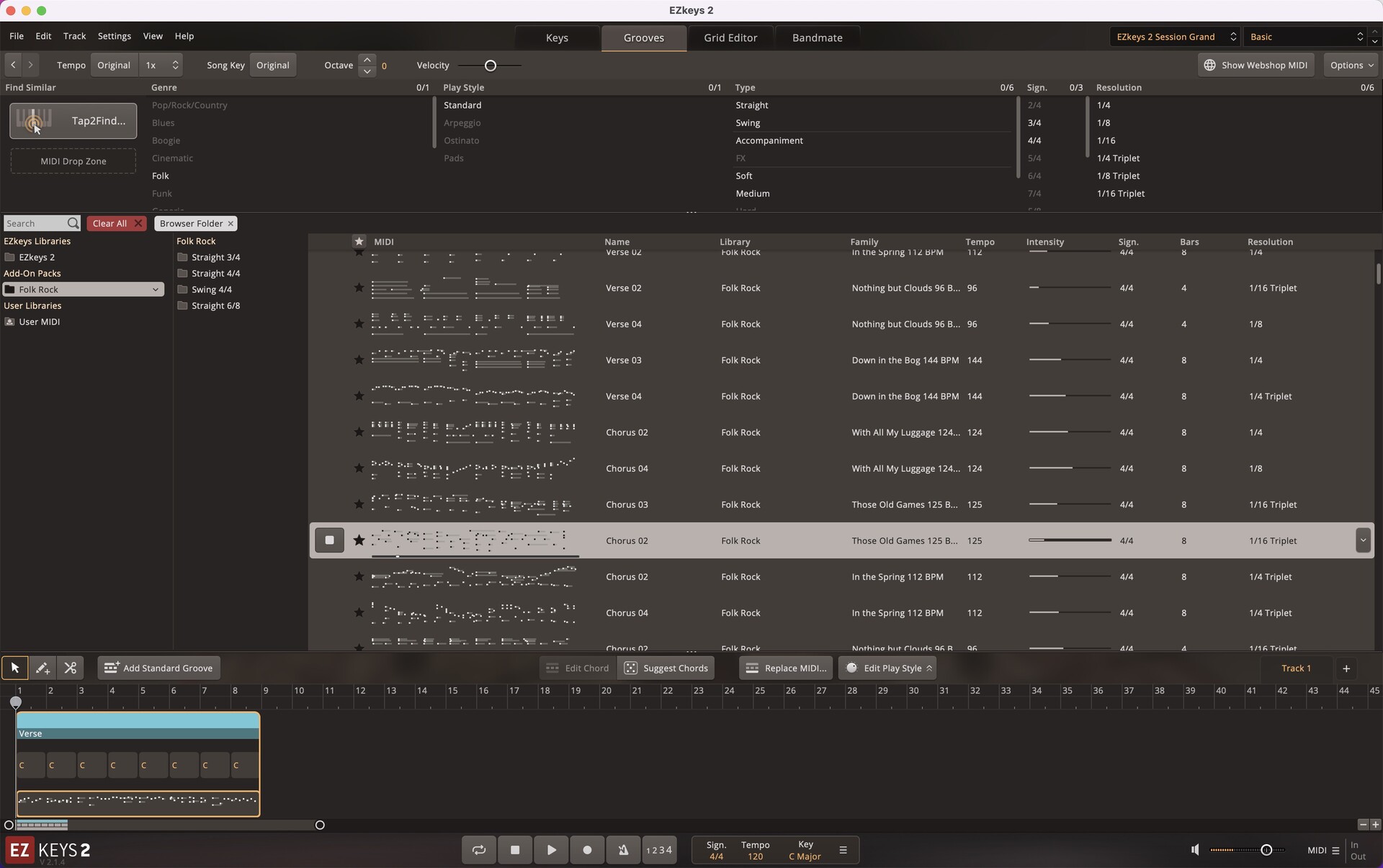
Task: Open the Options dropdown
Action: click(x=1351, y=65)
